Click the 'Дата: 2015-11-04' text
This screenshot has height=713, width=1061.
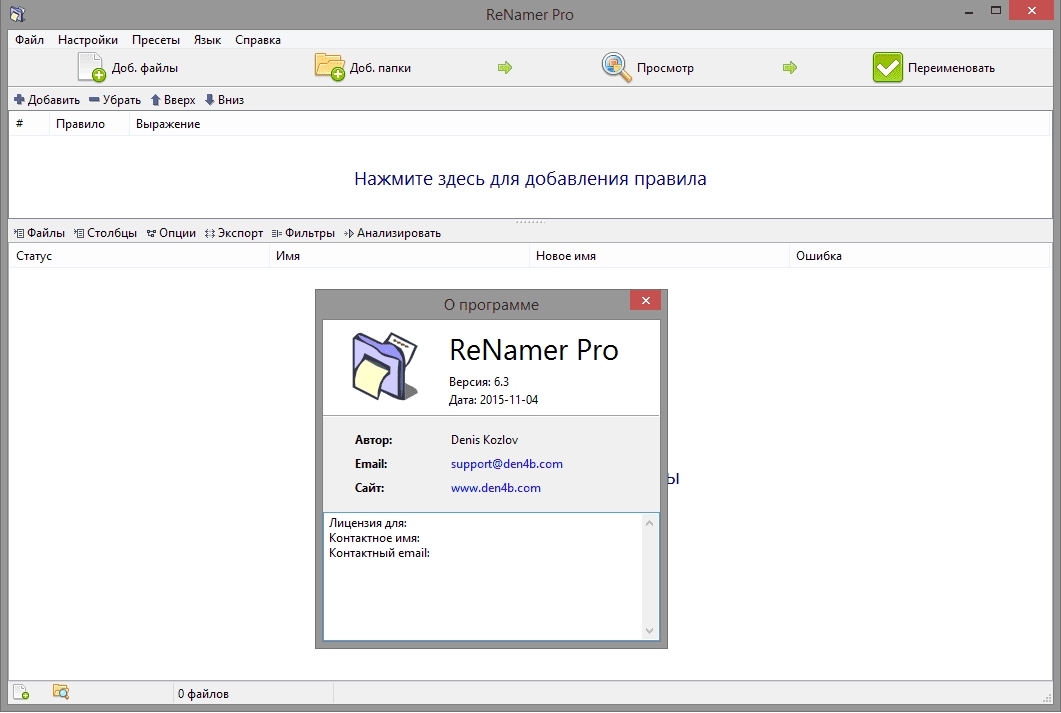(x=493, y=400)
